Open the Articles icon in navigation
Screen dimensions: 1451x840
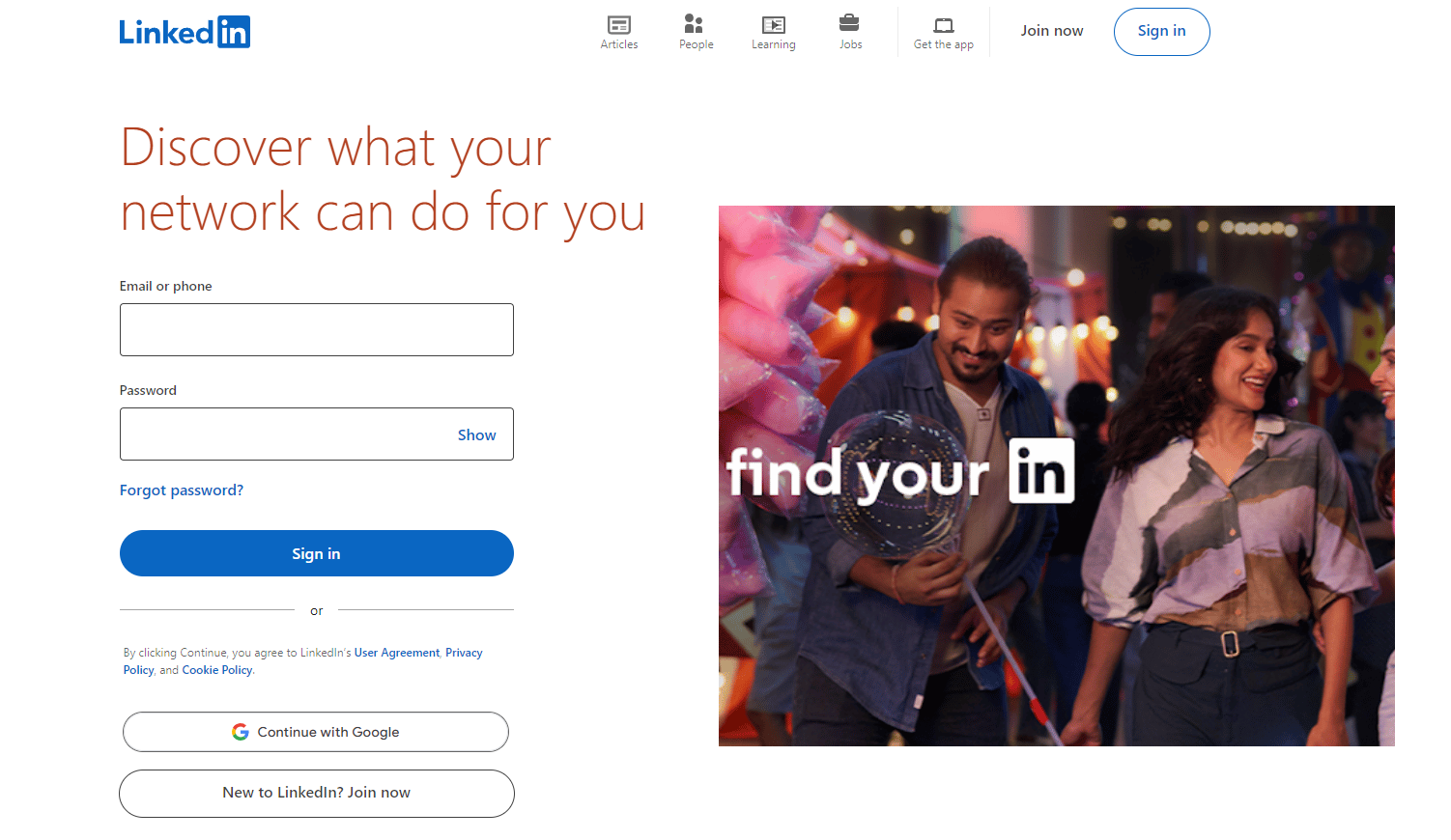[x=619, y=25]
